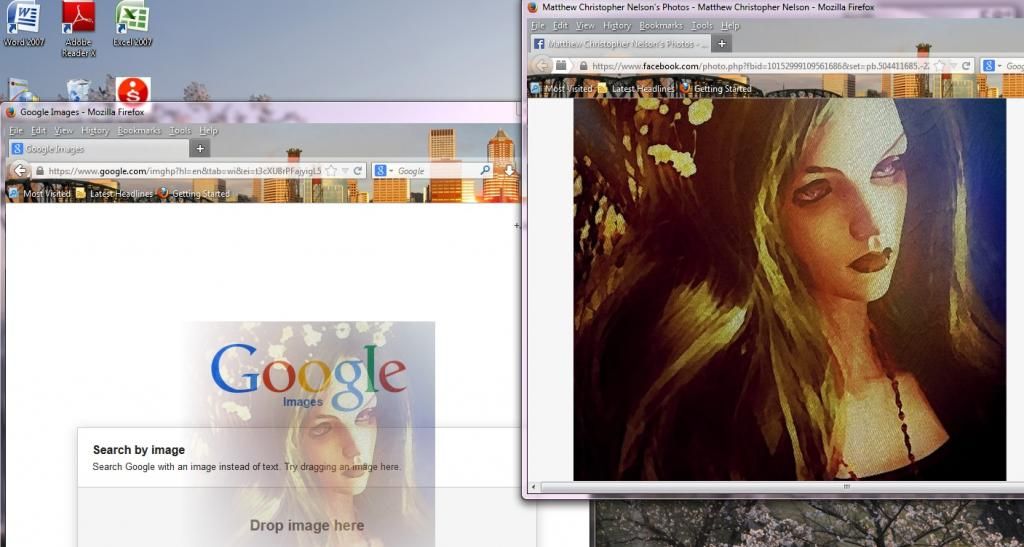Click Most Visited bookmark in the Google window
Screen dimensions: 1024x547
(x=39, y=193)
